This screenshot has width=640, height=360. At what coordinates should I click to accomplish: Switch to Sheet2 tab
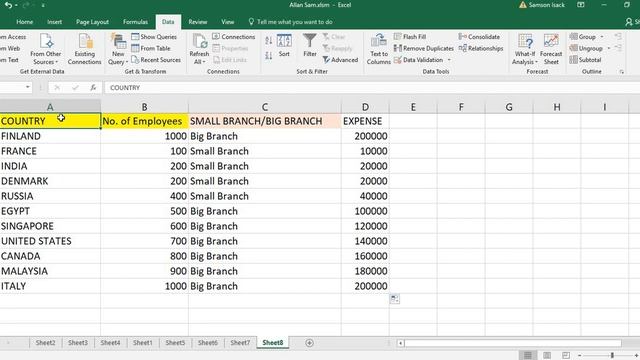[45, 343]
